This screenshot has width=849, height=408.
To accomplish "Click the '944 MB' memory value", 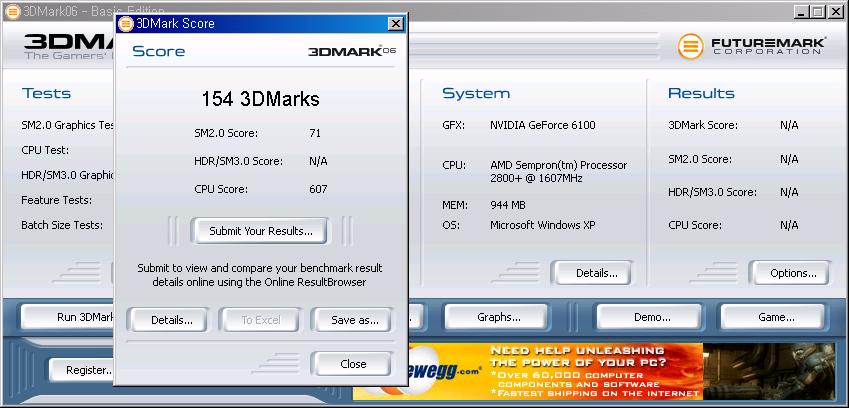I will pyautogui.click(x=508, y=205).
